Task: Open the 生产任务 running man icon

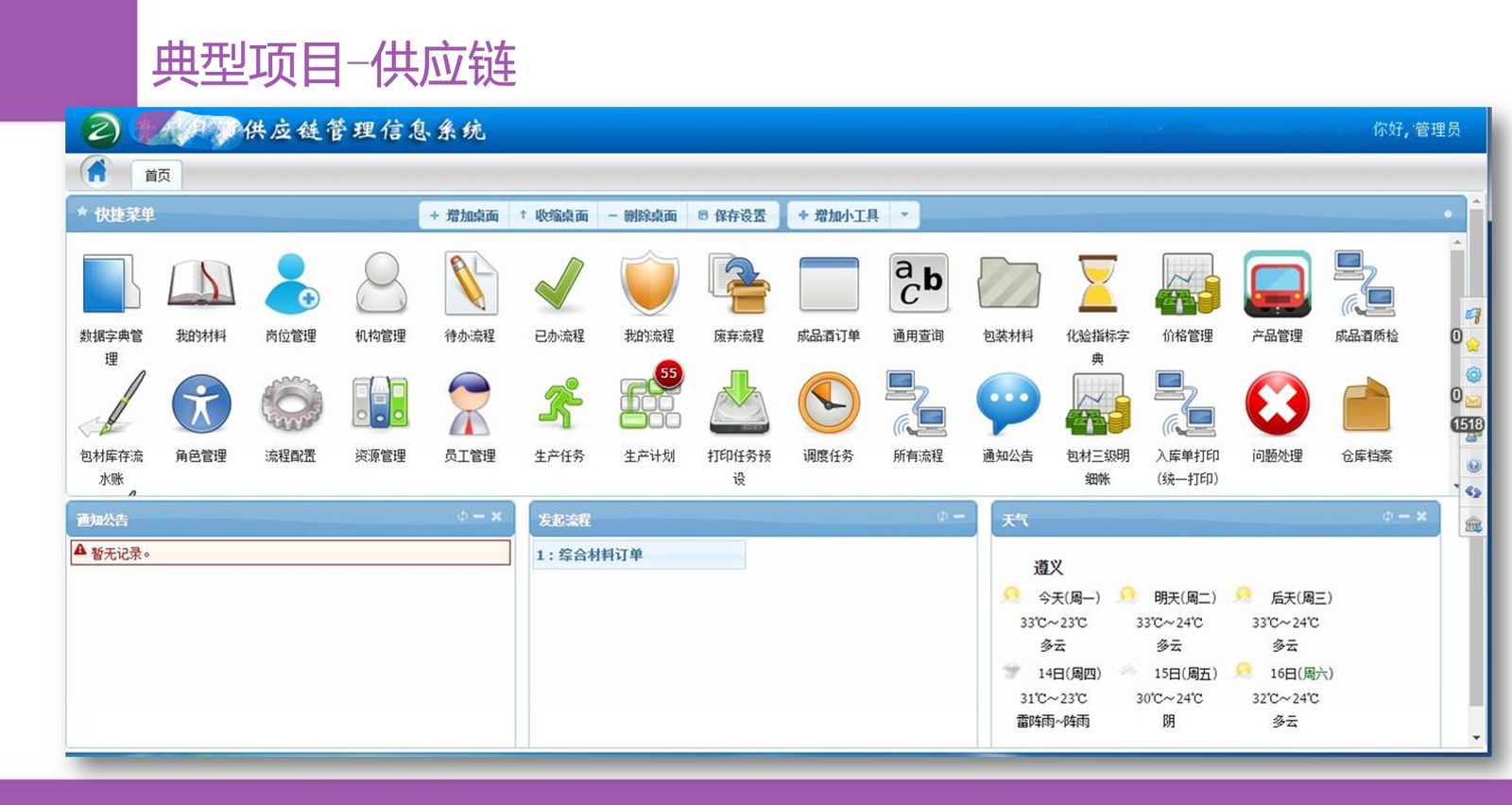Action: click(x=559, y=403)
